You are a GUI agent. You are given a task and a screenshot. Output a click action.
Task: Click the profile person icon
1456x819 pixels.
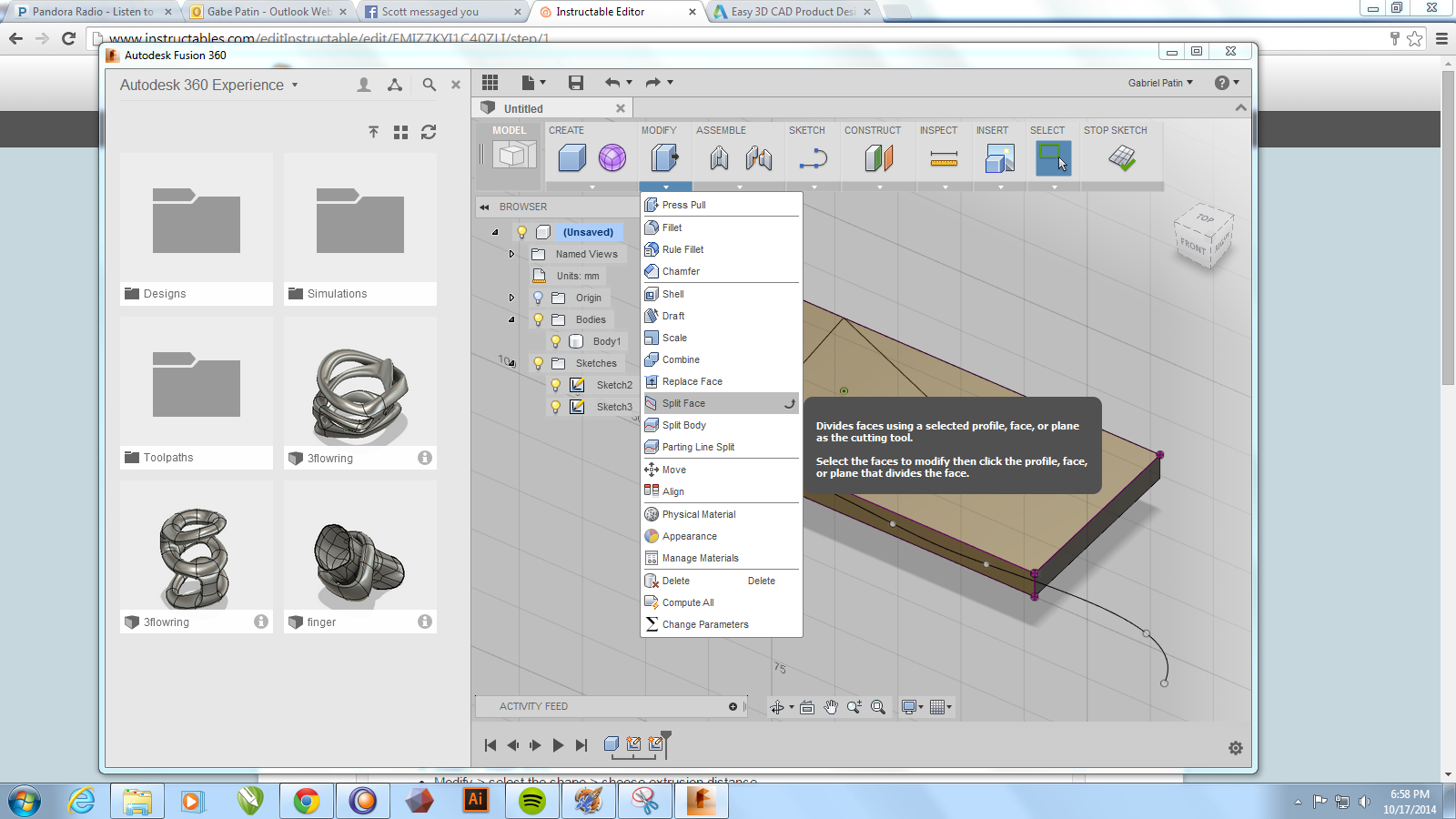pyautogui.click(x=364, y=85)
